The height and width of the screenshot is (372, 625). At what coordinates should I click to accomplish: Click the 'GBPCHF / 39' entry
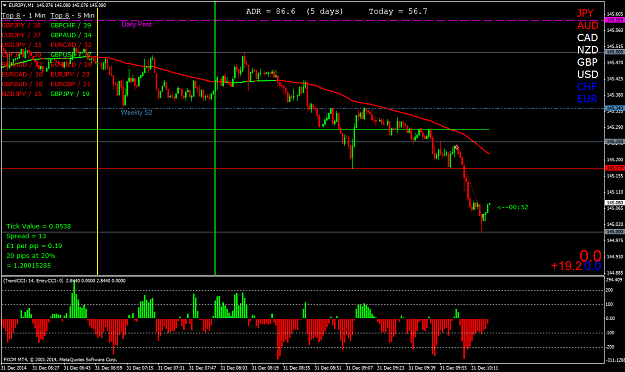(71, 25)
